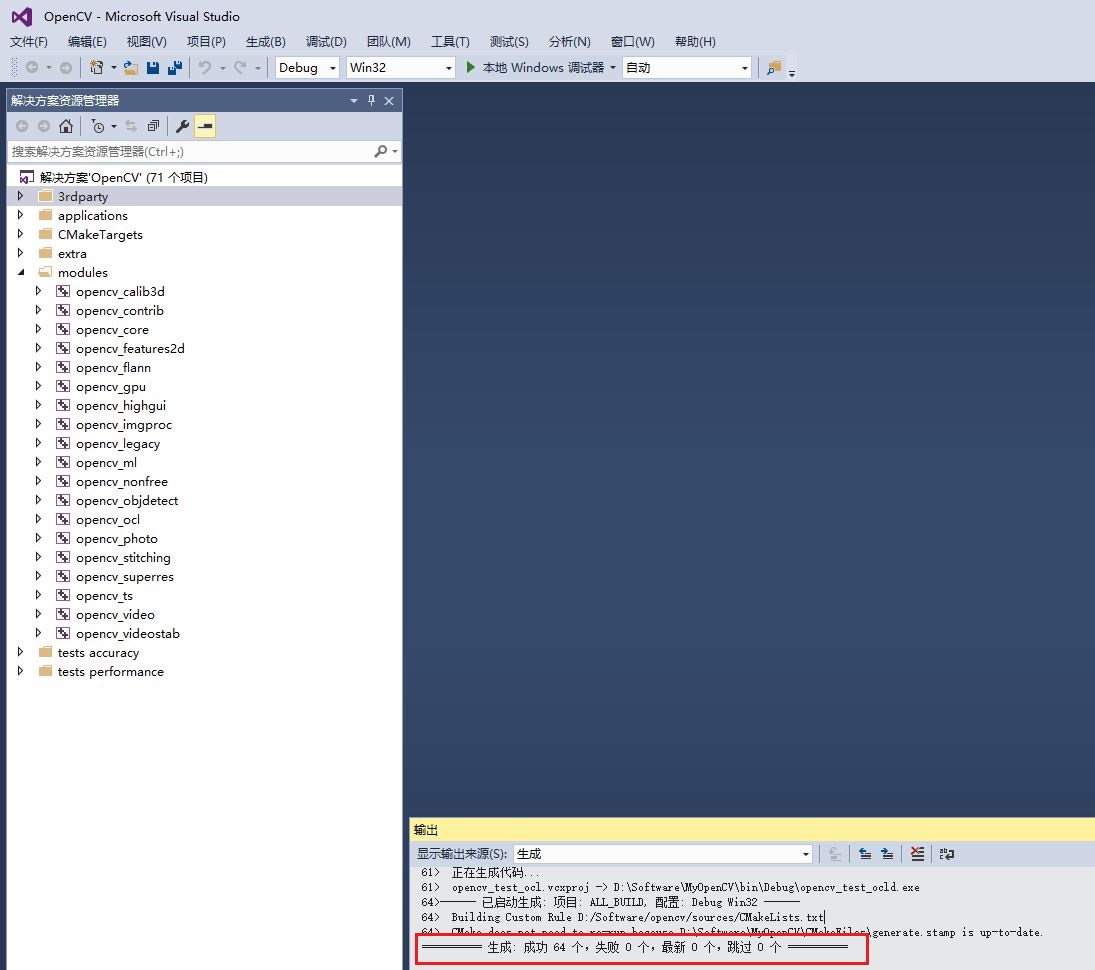Click the New Project toolbar icon
The height and width of the screenshot is (970, 1095).
click(x=96, y=68)
